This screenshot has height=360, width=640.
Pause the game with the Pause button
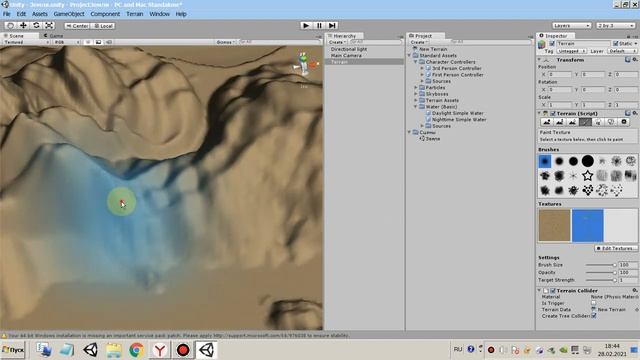click(319, 25)
